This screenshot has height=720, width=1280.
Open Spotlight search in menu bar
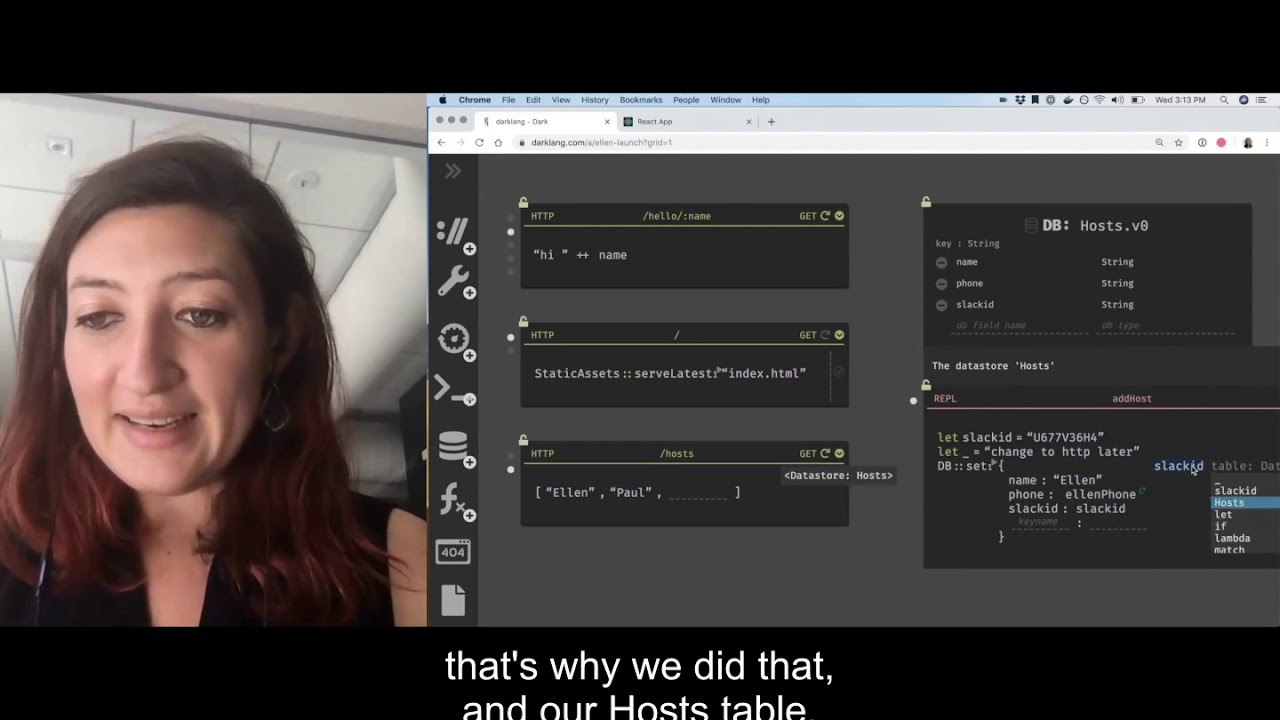point(1224,100)
